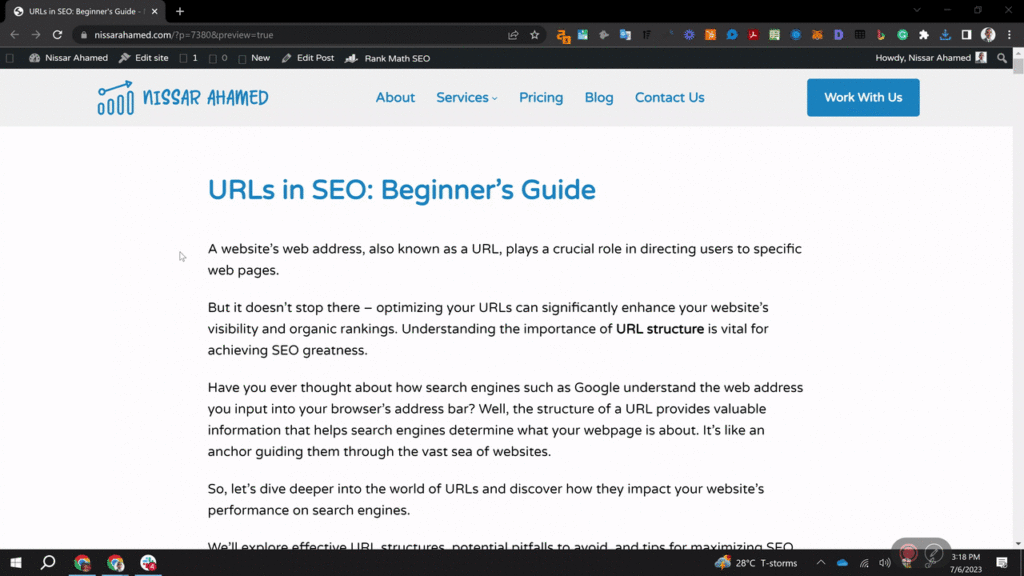Click the extensions puzzle piece icon
Image resolution: width=1024 pixels, height=576 pixels.
[925, 36]
